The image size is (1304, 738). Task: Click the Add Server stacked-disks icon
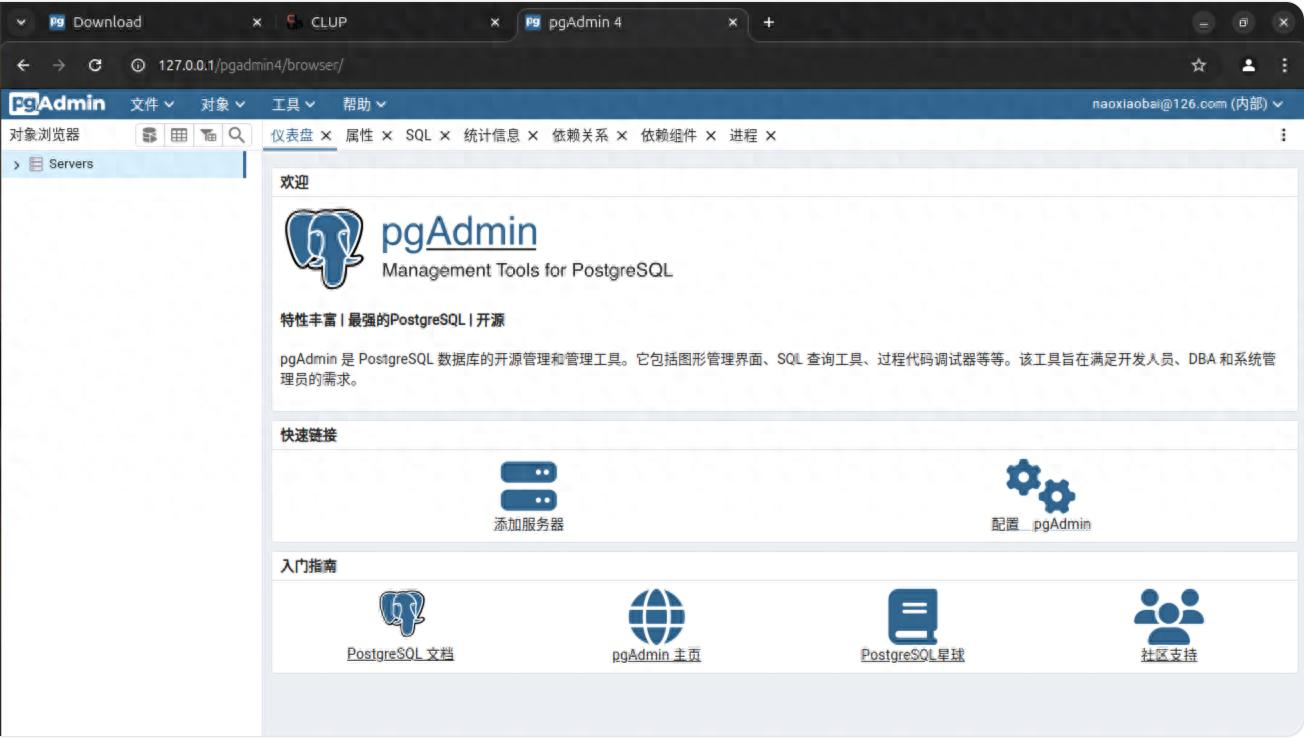528,486
